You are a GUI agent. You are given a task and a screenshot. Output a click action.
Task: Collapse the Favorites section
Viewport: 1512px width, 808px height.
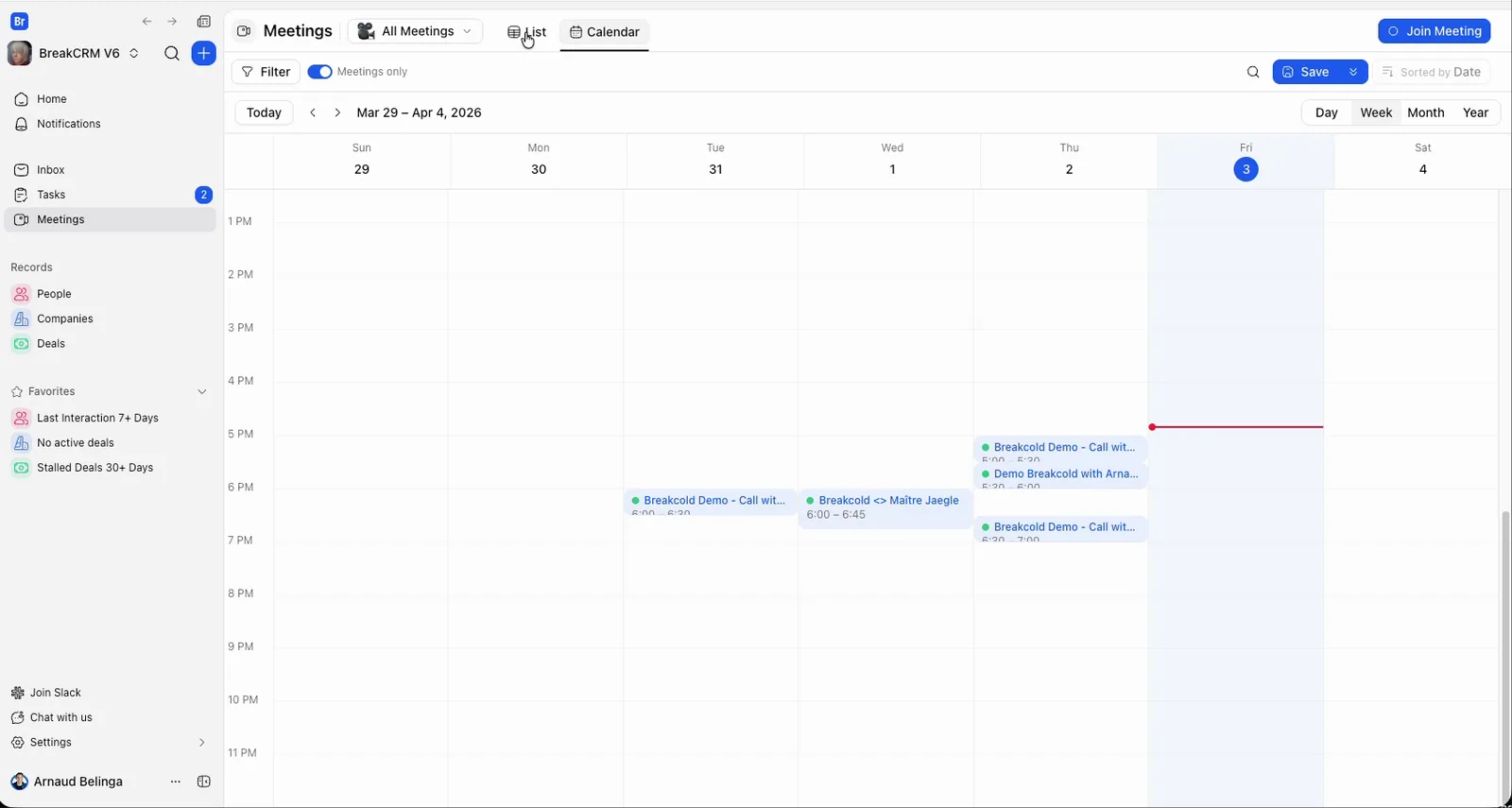tap(201, 391)
